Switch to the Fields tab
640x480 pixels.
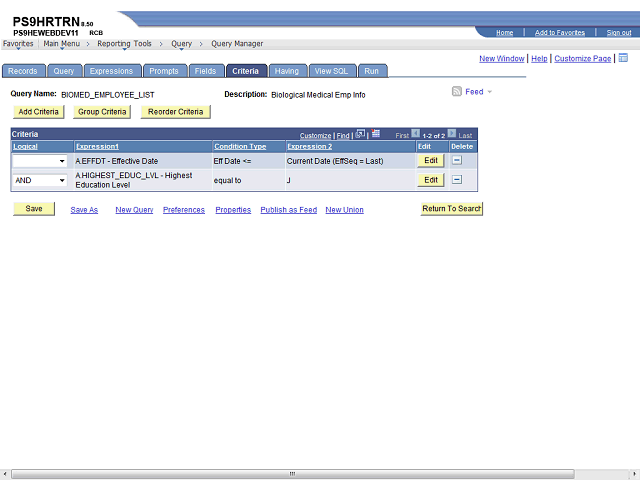click(x=206, y=71)
